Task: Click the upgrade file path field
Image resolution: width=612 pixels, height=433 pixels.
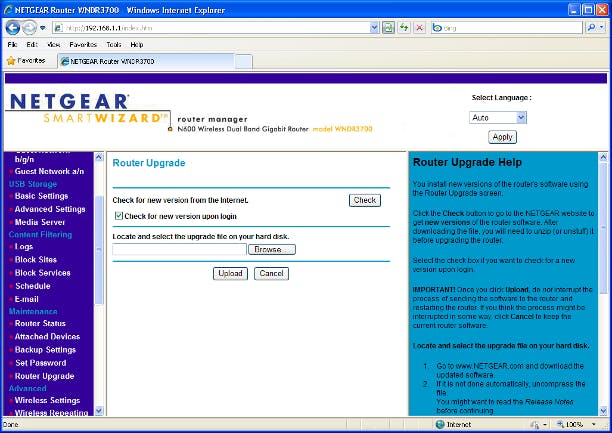Action: pyautogui.click(x=179, y=249)
